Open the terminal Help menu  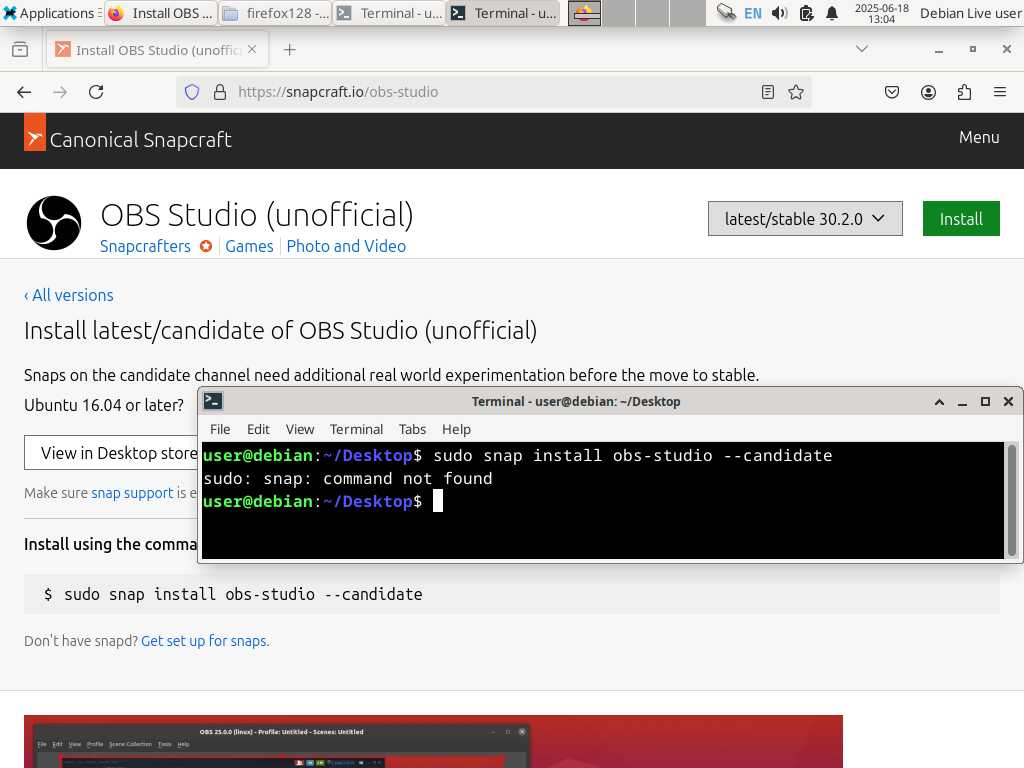tap(456, 429)
